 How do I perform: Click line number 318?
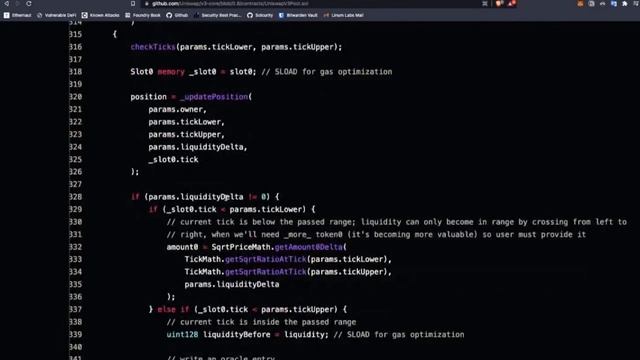coord(76,72)
